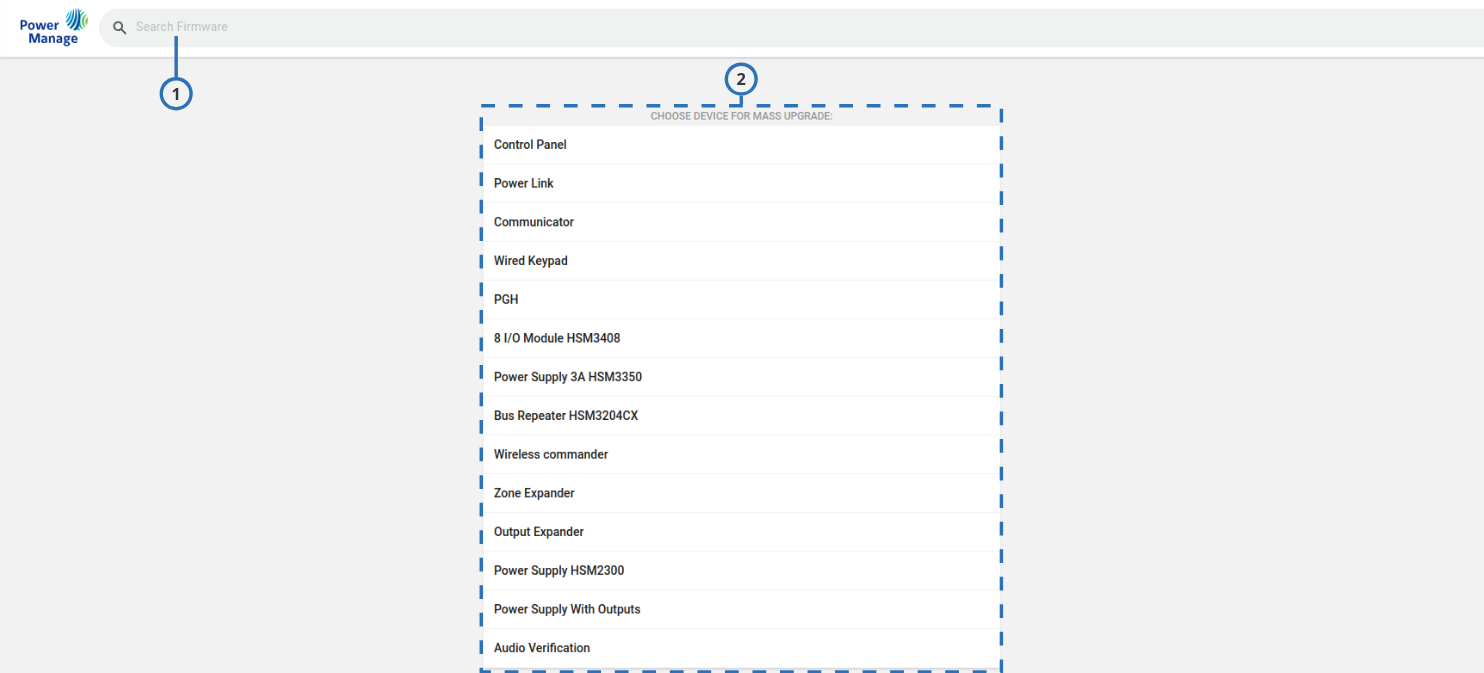Select Wired Keypad from the list
Screen dimensions: 1484x673
click(x=740, y=260)
